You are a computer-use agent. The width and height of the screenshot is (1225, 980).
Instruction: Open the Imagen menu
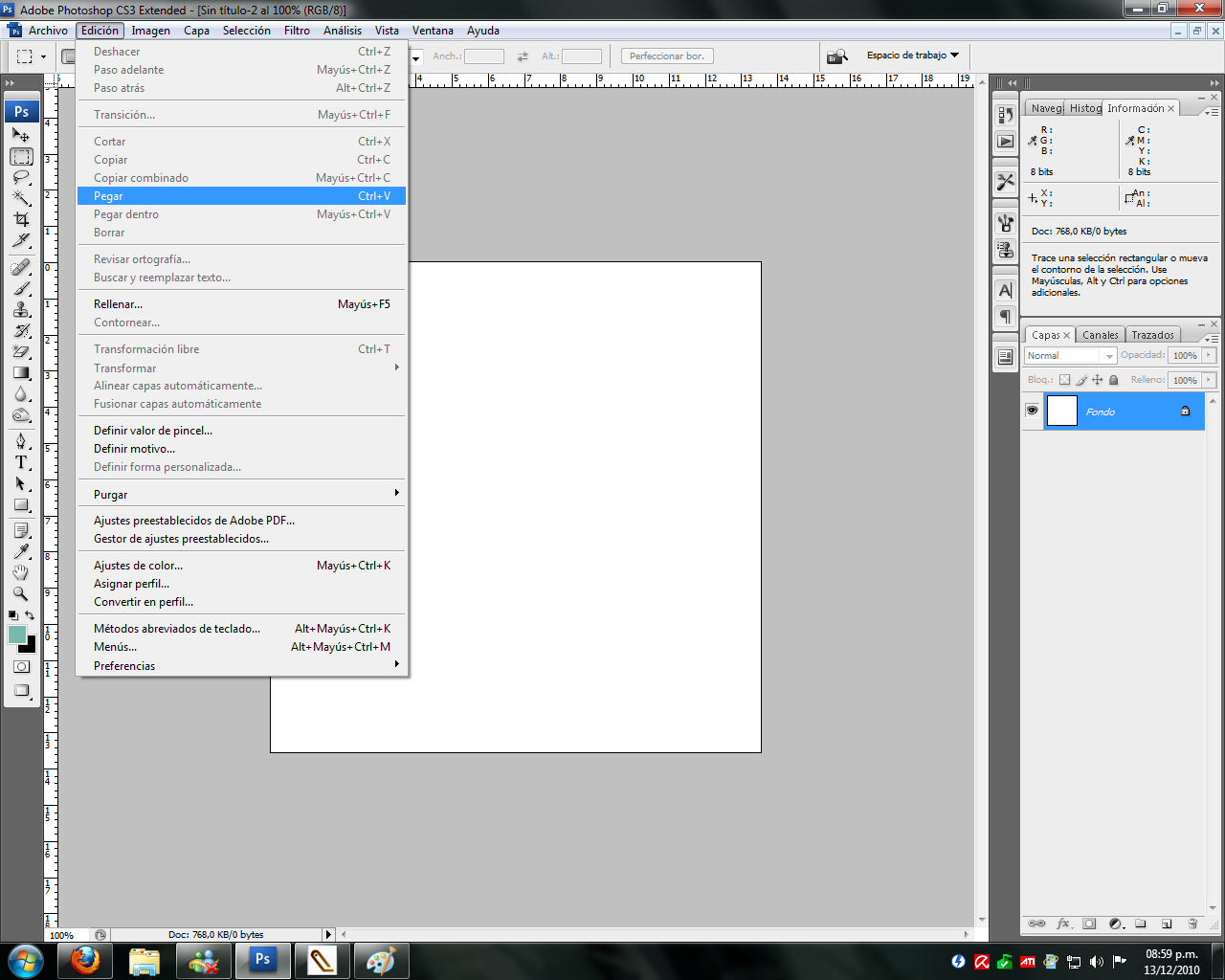click(150, 31)
